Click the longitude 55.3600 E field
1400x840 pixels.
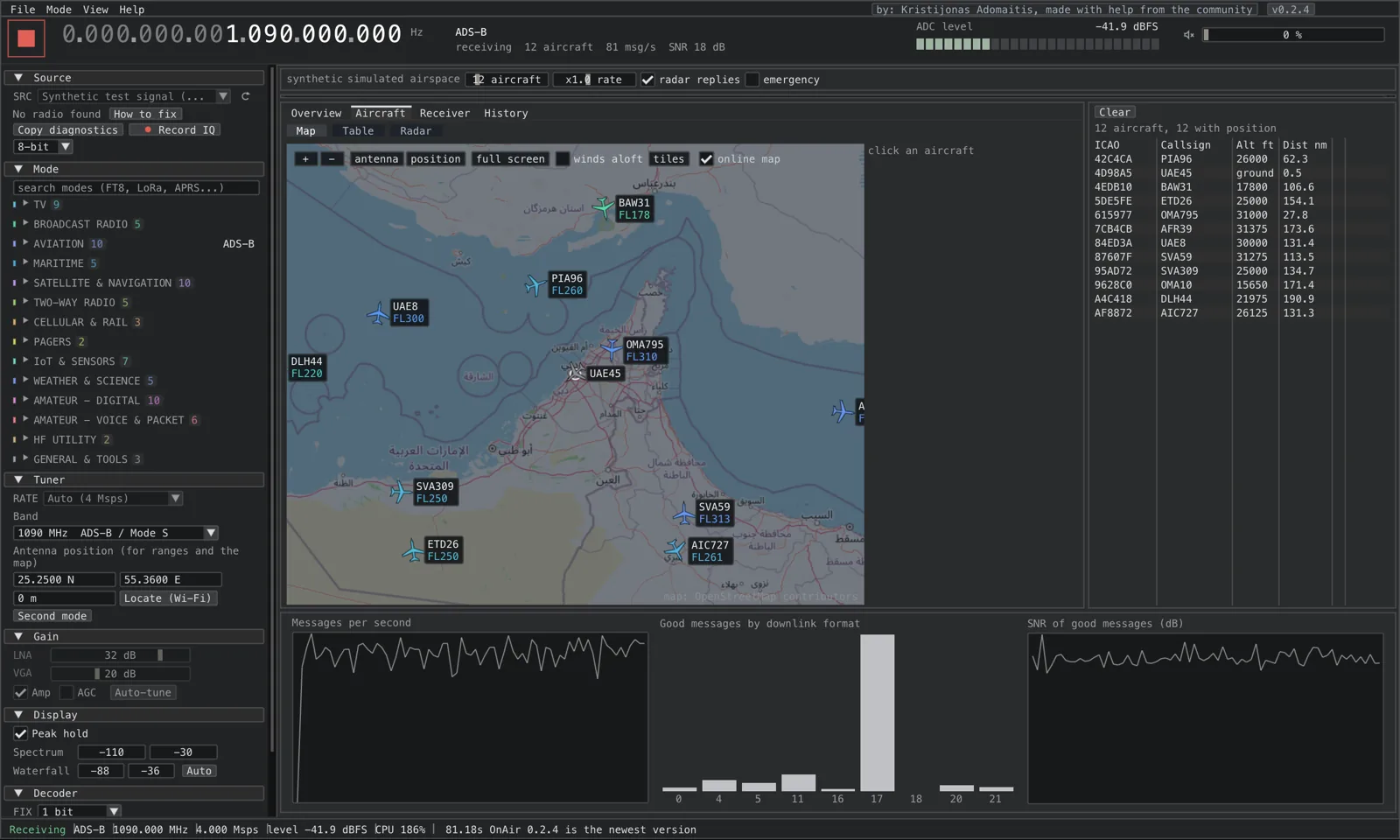click(170, 579)
